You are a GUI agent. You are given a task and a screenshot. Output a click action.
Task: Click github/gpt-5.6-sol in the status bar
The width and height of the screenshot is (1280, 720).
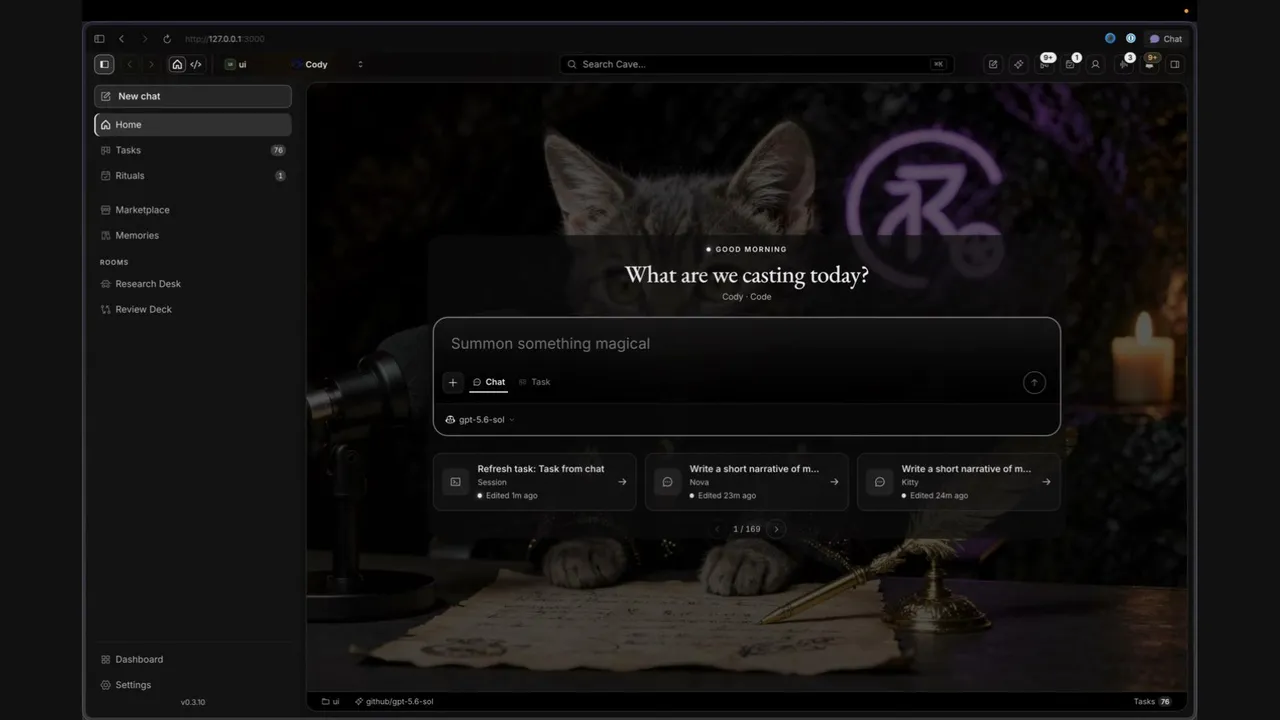[x=394, y=702]
